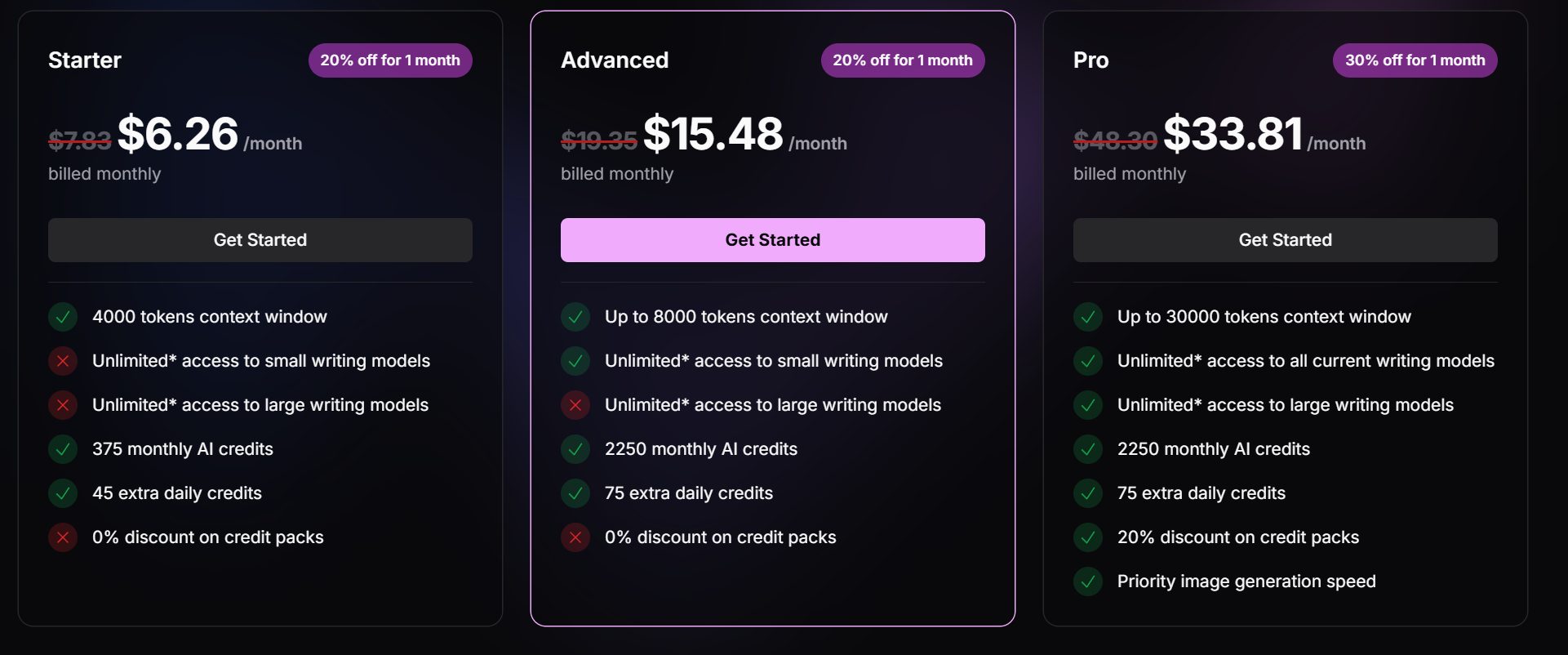1568x655 pixels.
Task: Click red X beside Starter large writing models
Action: [63, 405]
